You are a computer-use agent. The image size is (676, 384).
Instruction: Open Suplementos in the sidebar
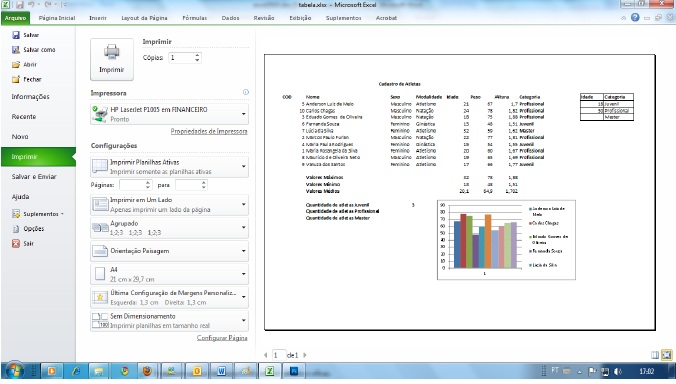[x=38, y=214]
